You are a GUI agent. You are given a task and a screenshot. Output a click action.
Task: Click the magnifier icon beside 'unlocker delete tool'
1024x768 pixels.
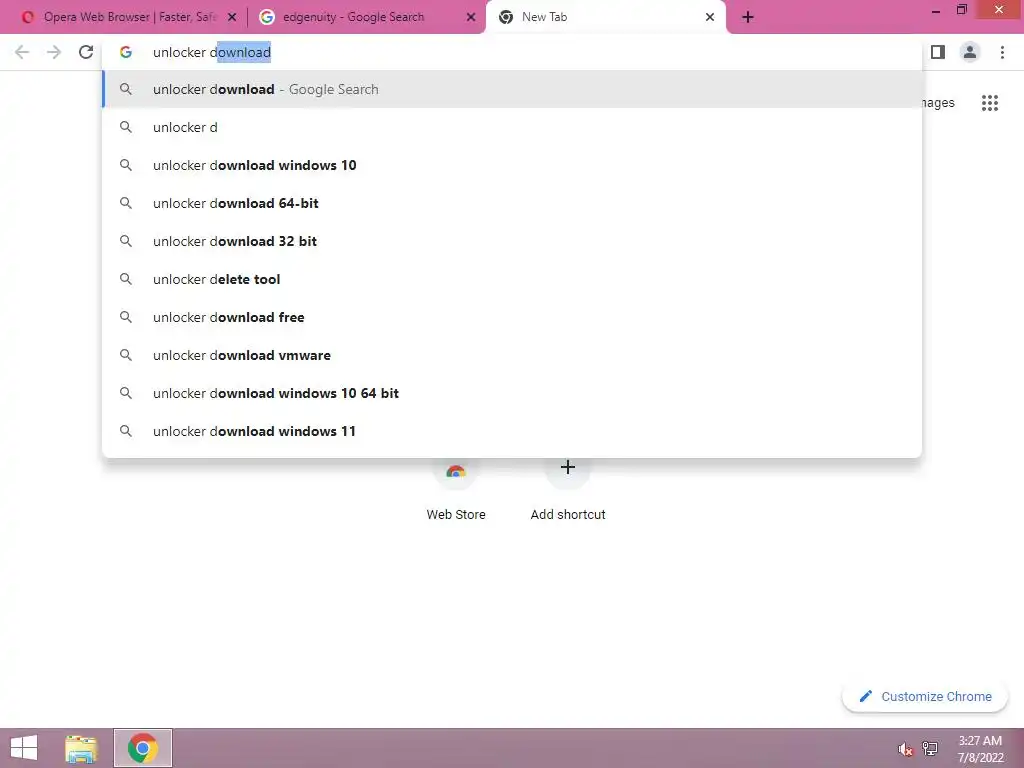point(125,279)
